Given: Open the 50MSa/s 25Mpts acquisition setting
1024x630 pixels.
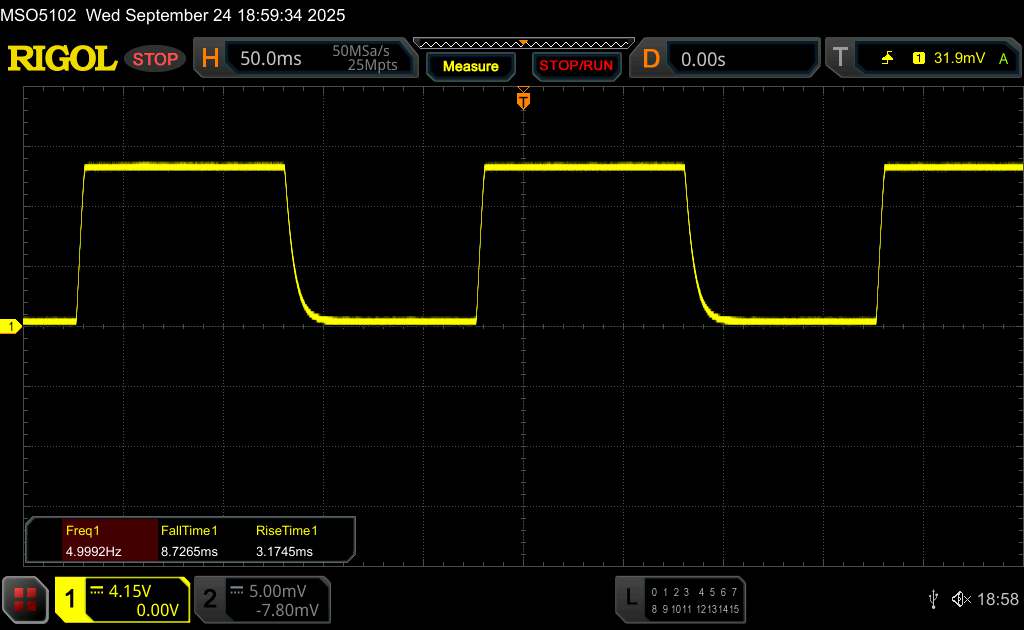Looking at the screenshot, I should [x=365, y=59].
